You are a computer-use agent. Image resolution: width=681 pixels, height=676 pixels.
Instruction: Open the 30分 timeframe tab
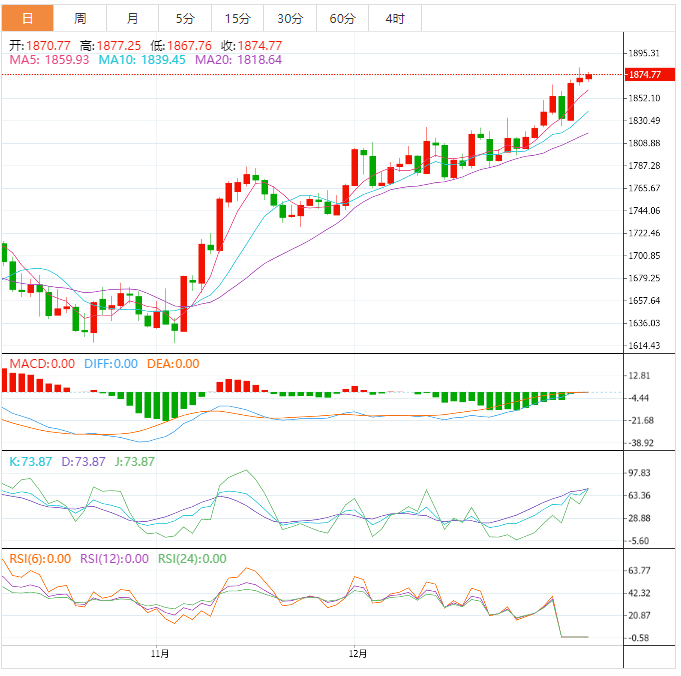[290, 18]
